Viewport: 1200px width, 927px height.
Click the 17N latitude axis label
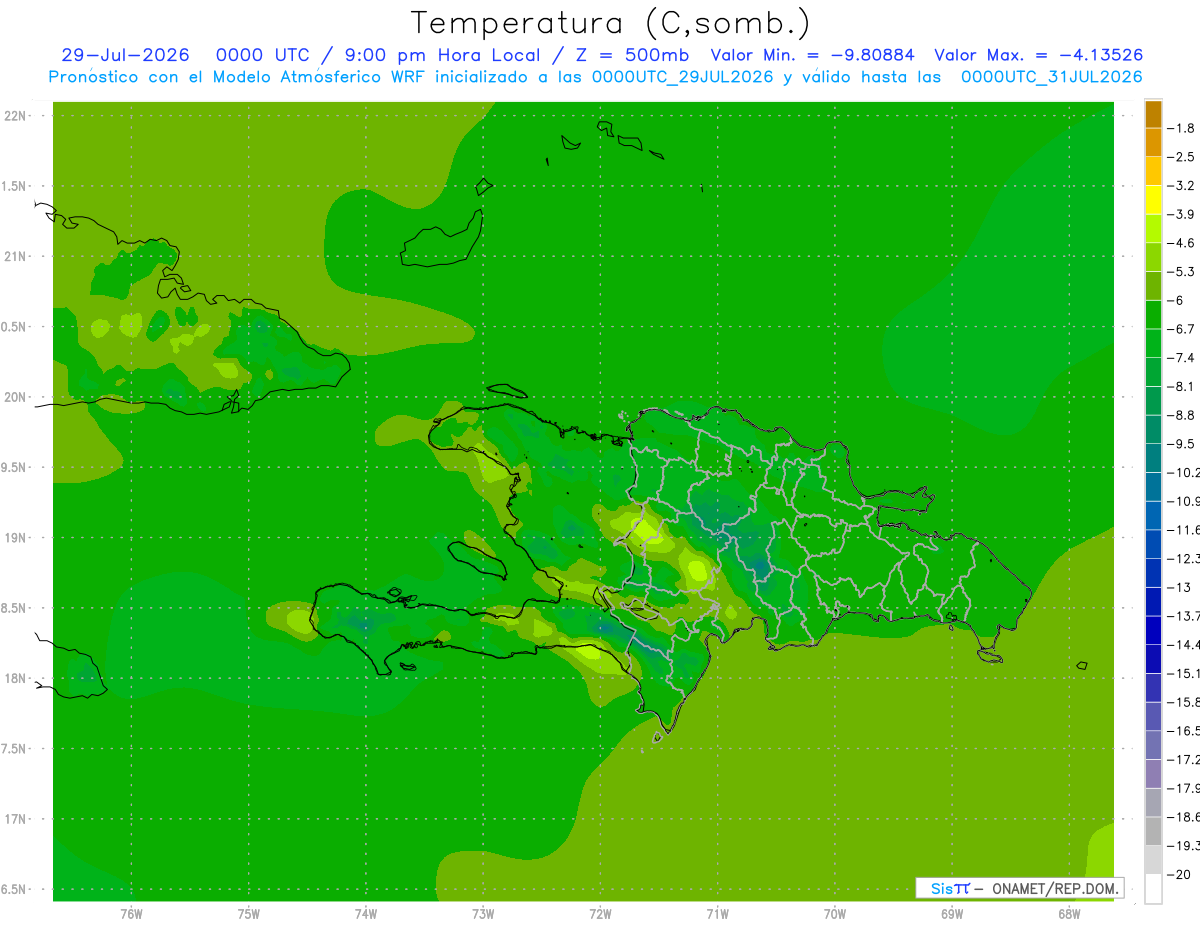[x=16, y=819]
